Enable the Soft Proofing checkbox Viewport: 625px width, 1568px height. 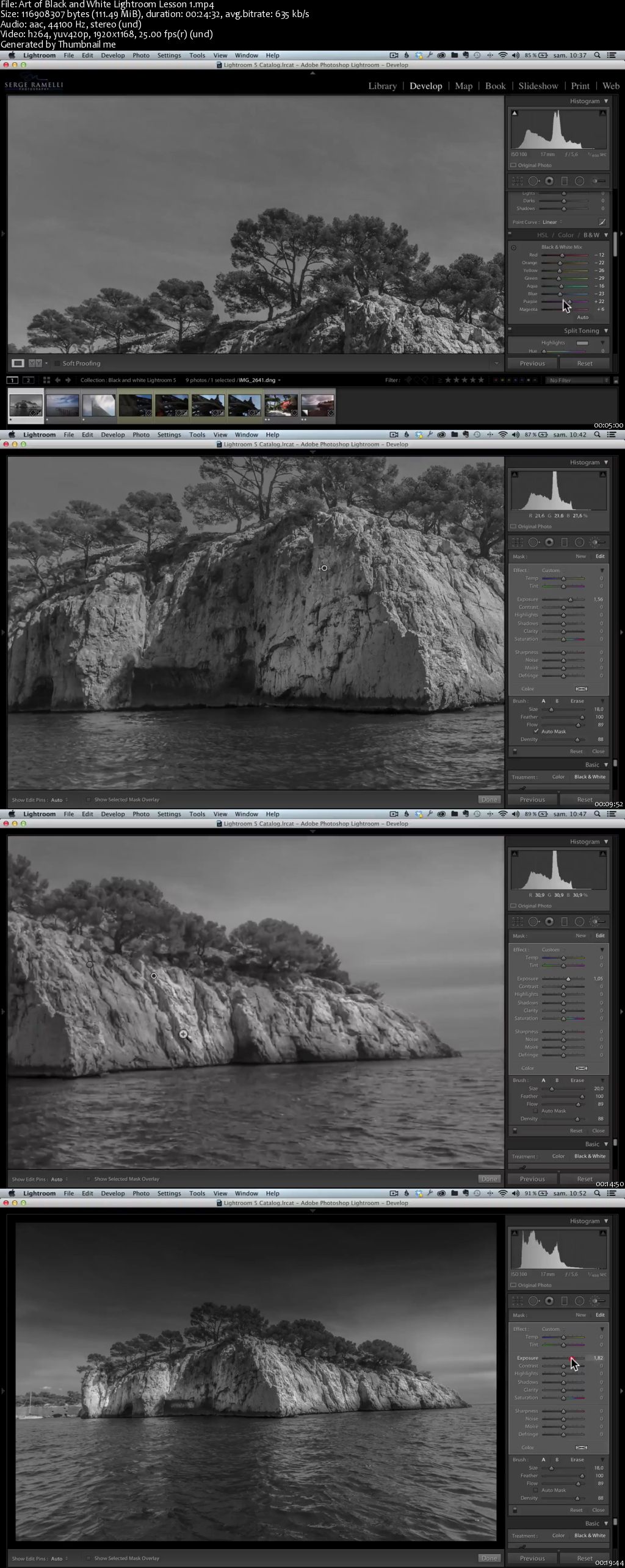tap(57, 363)
